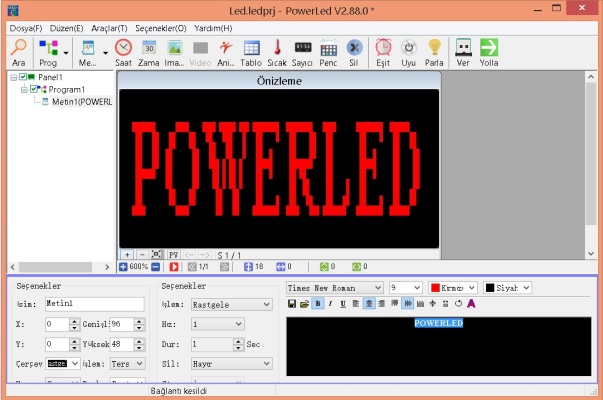Export to USB with Ver icon

[x=463, y=53]
